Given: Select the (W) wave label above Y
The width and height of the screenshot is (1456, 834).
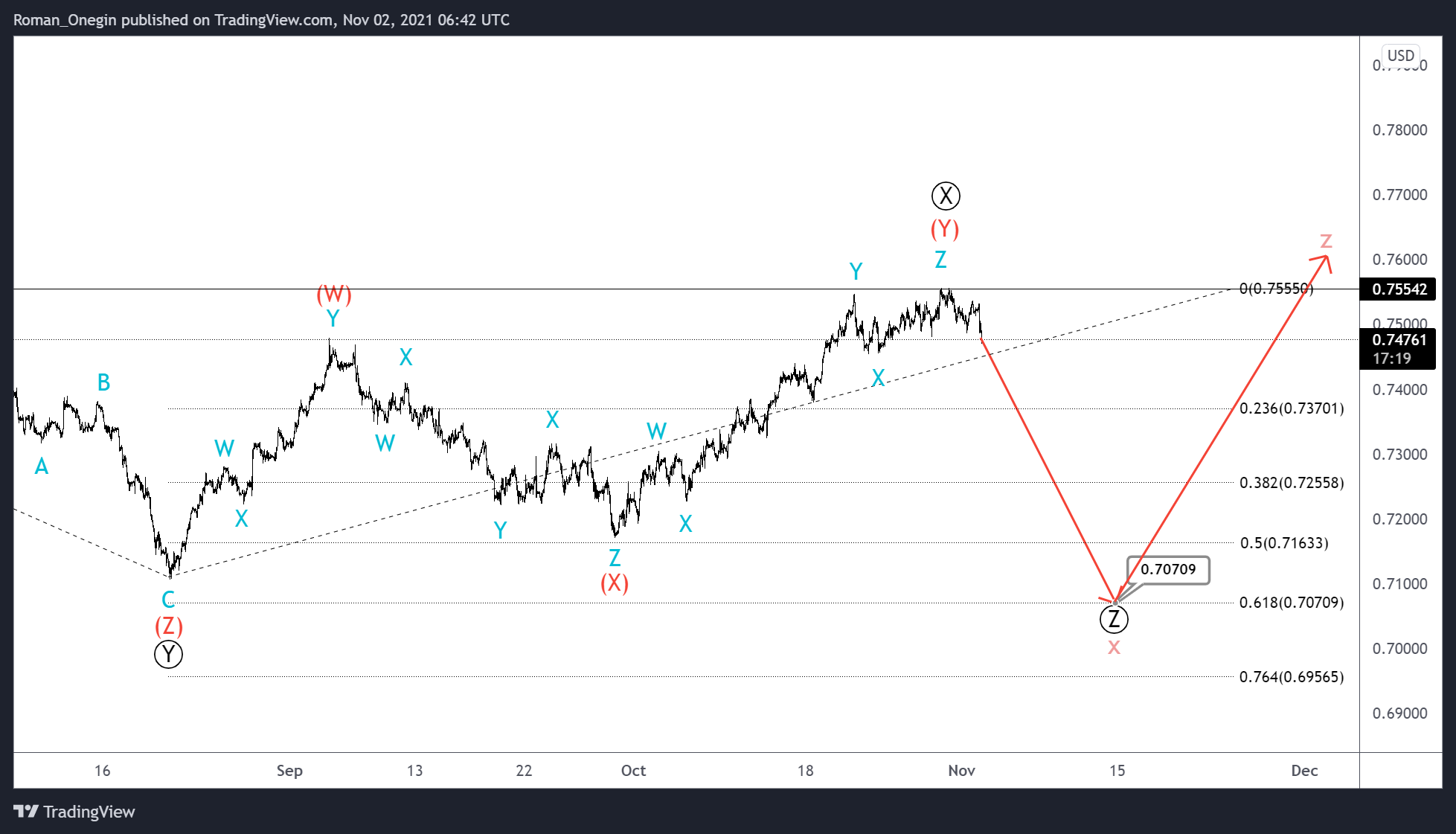Looking at the screenshot, I should click(333, 295).
